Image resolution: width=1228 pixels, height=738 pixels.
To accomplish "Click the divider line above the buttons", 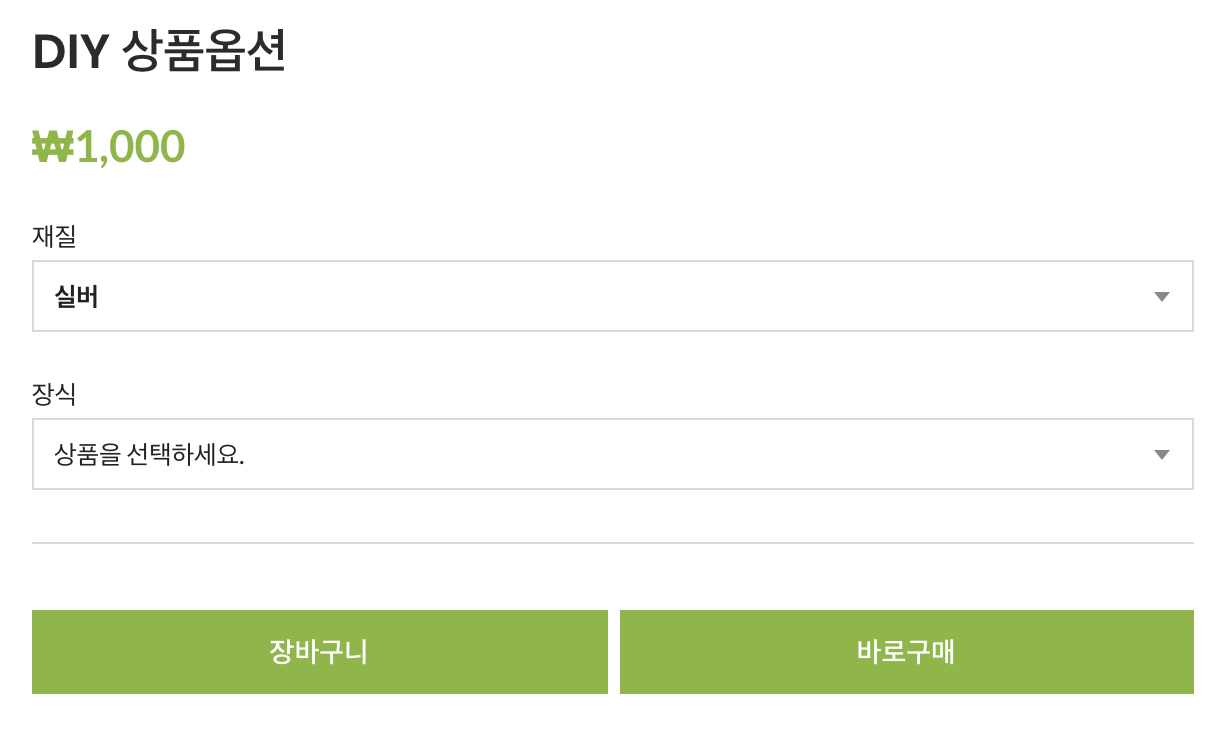I will pyautogui.click(x=612, y=543).
